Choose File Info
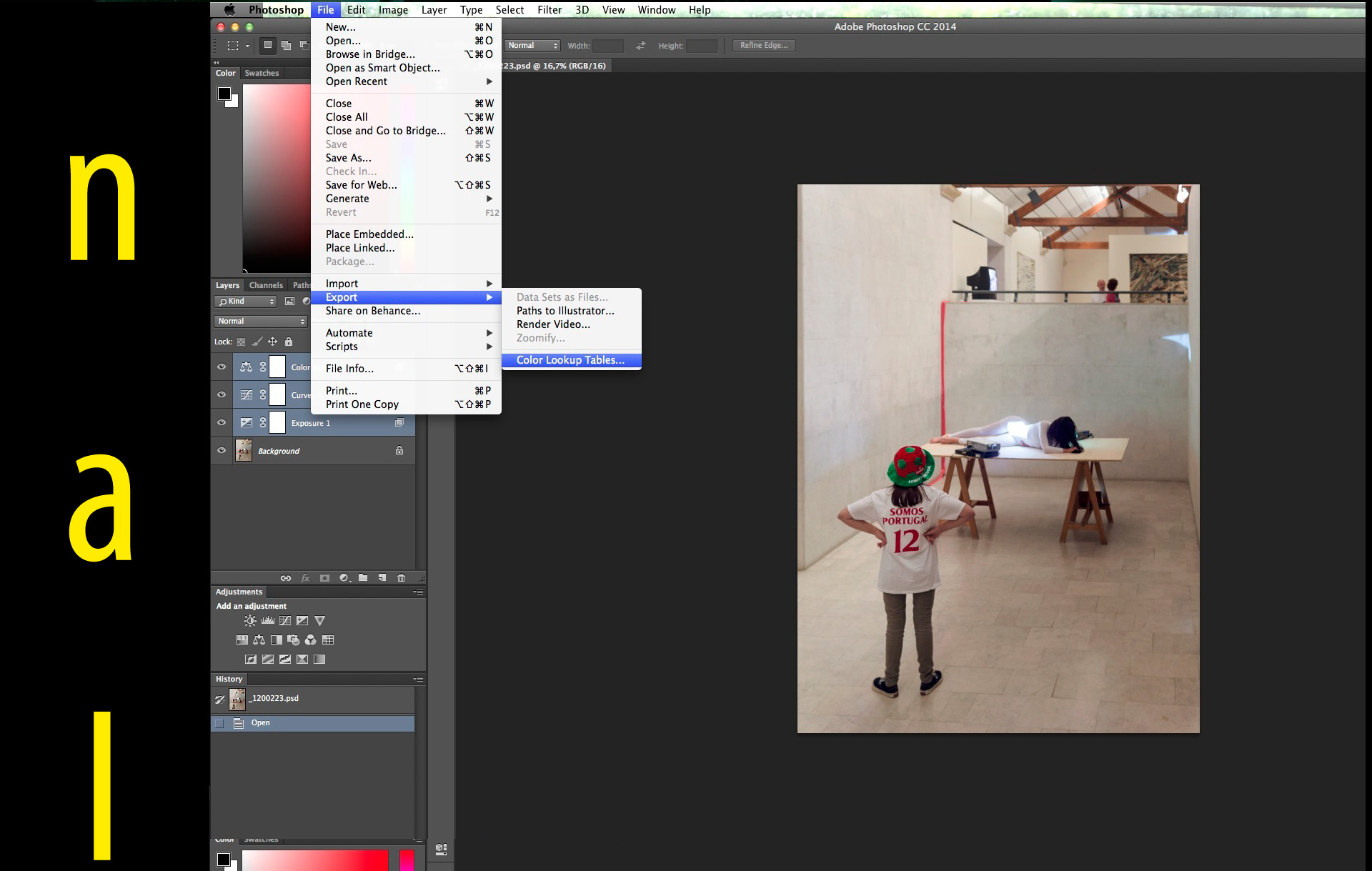1372x871 pixels. coord(406,369)
